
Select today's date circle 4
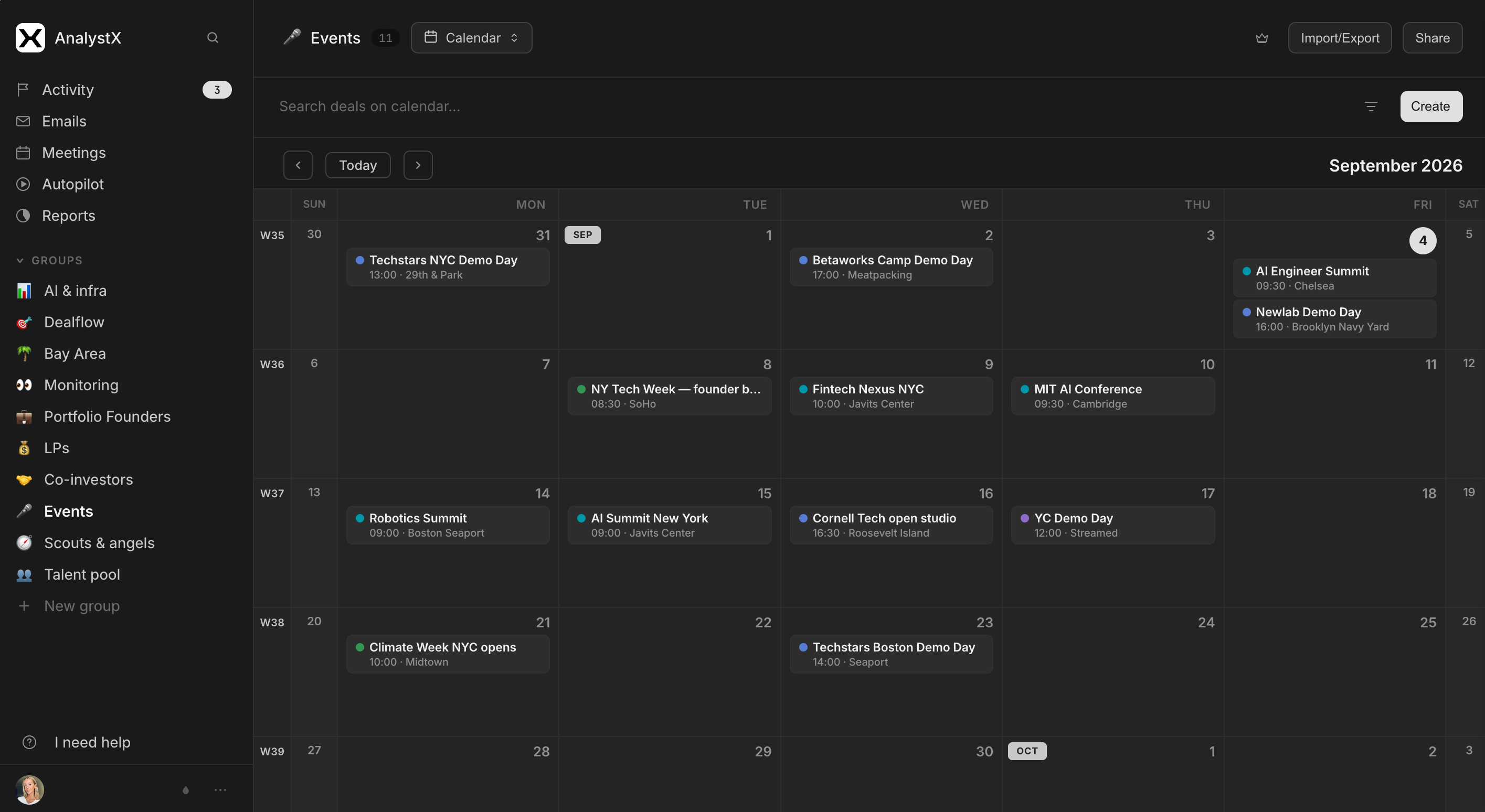pos(1423,240)
